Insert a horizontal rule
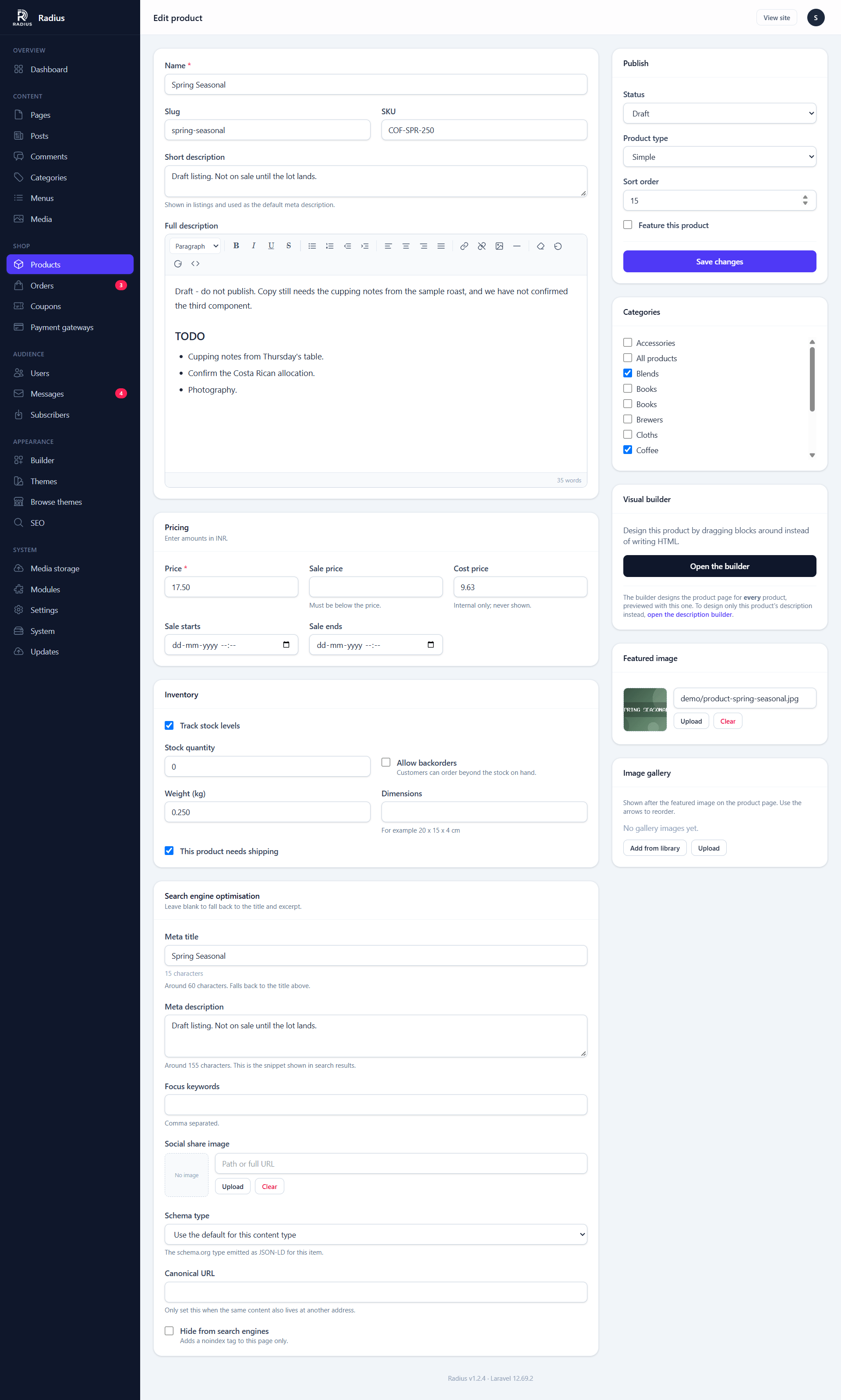 click(517, 246)
